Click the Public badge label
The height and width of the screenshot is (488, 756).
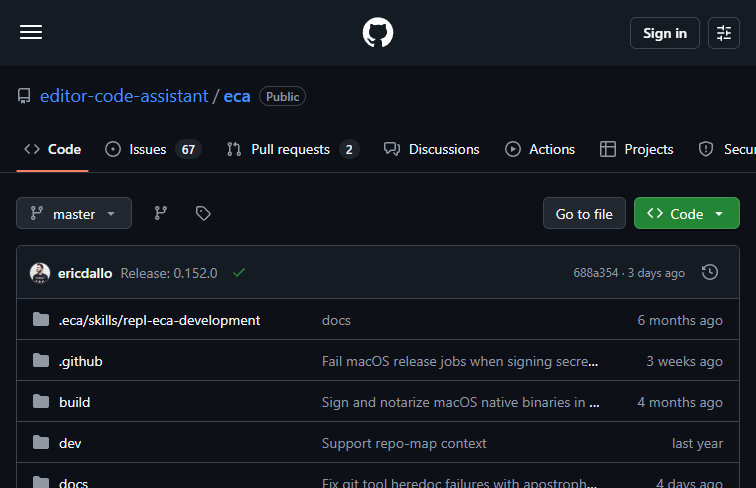click(x=282, y=96)
